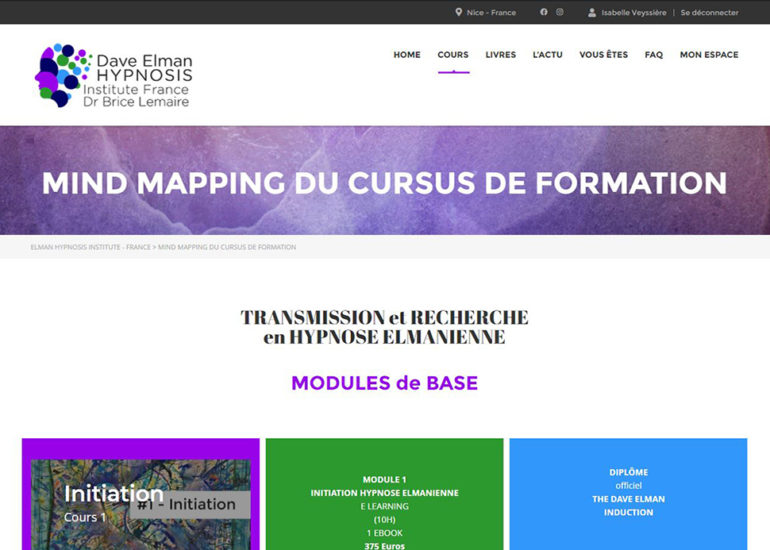Go to the HOME menu item
Viewport: 770px width, 550px height.
407,55
